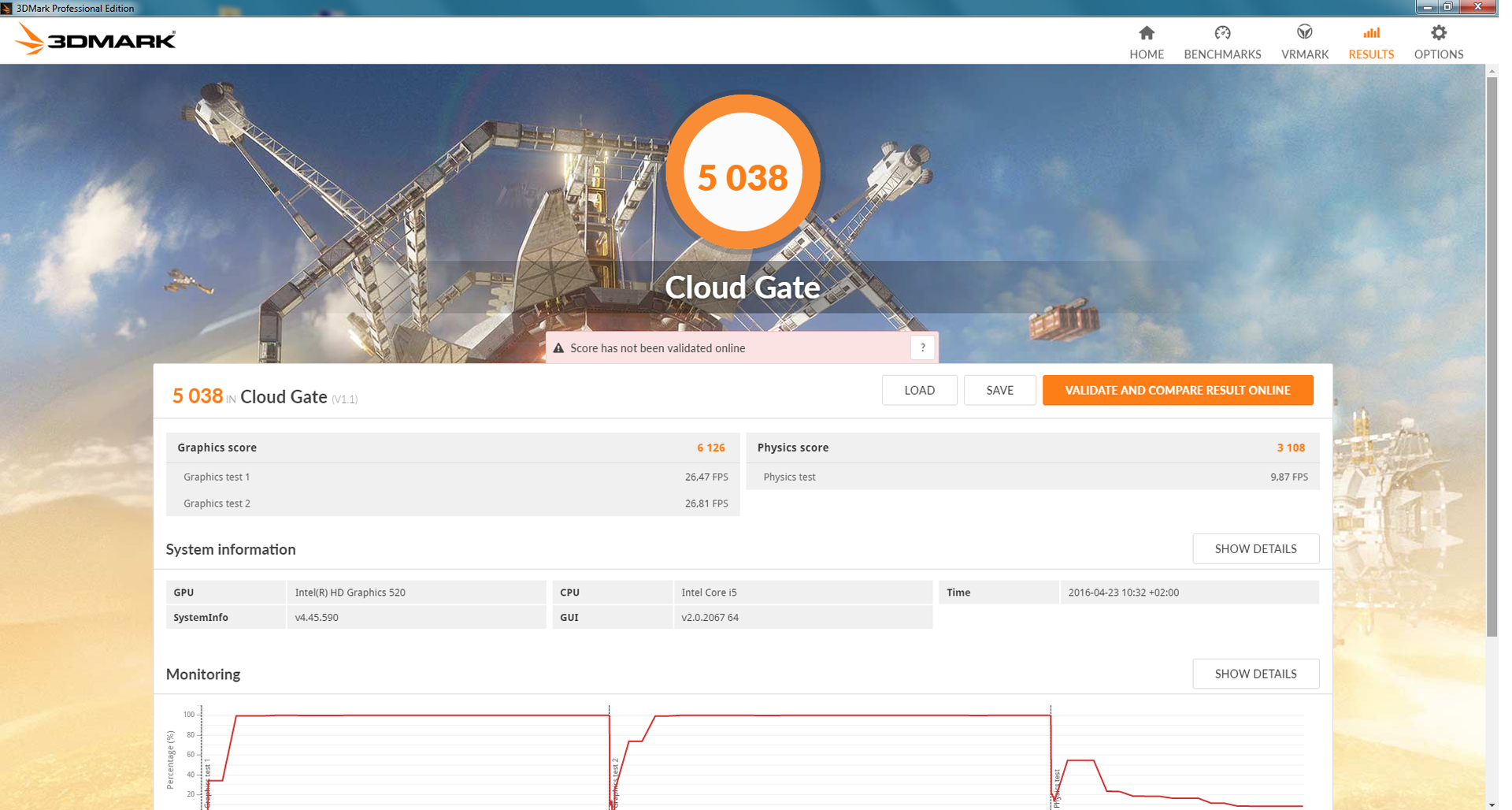Switch to the BENCHMARKS tab label
The width and height of the screenshot is (1512, 810).
(1222, 54)
